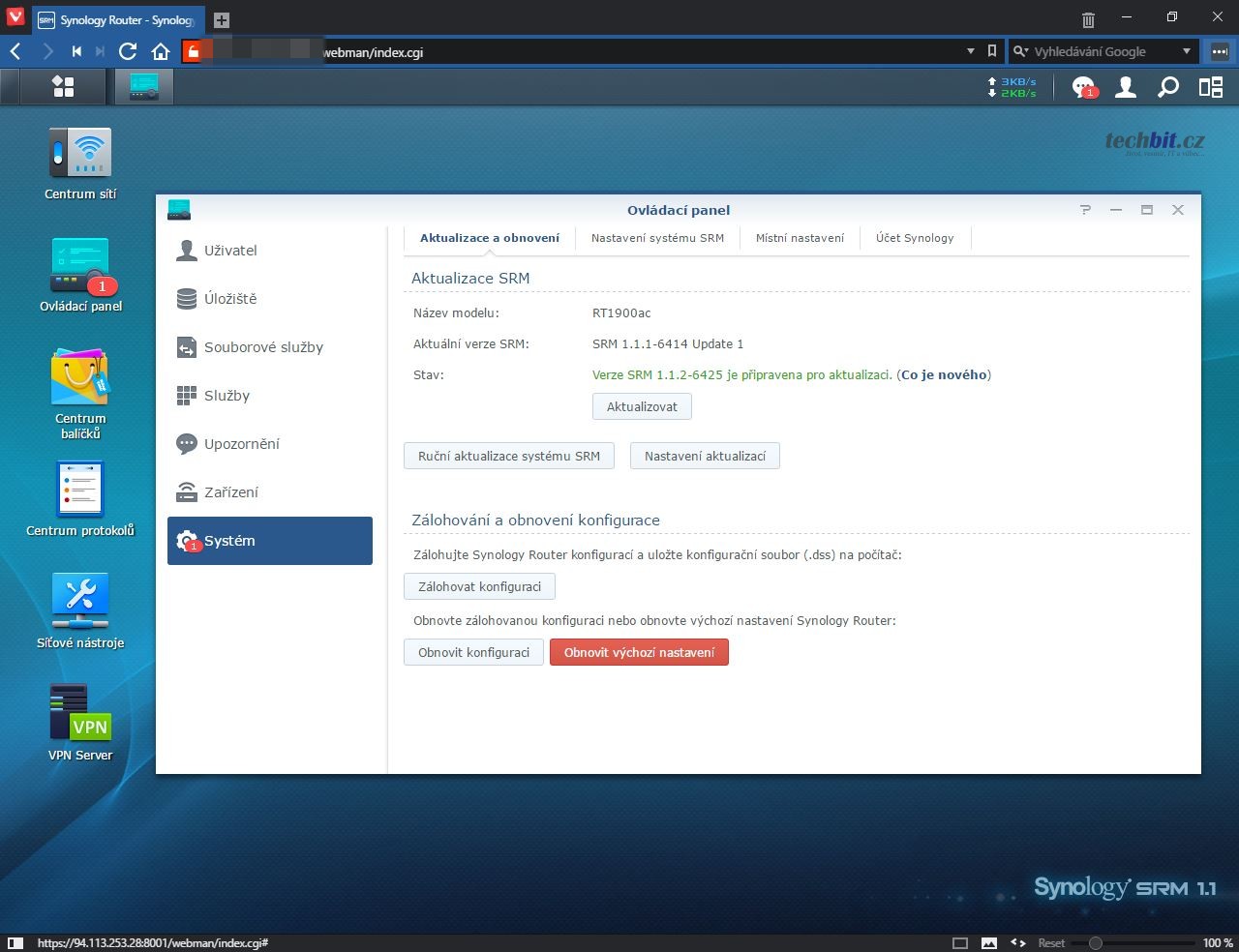This screenshot has height=952, width=1239.
Task: Adjust the browser zoom slider
Action: 1096,942
